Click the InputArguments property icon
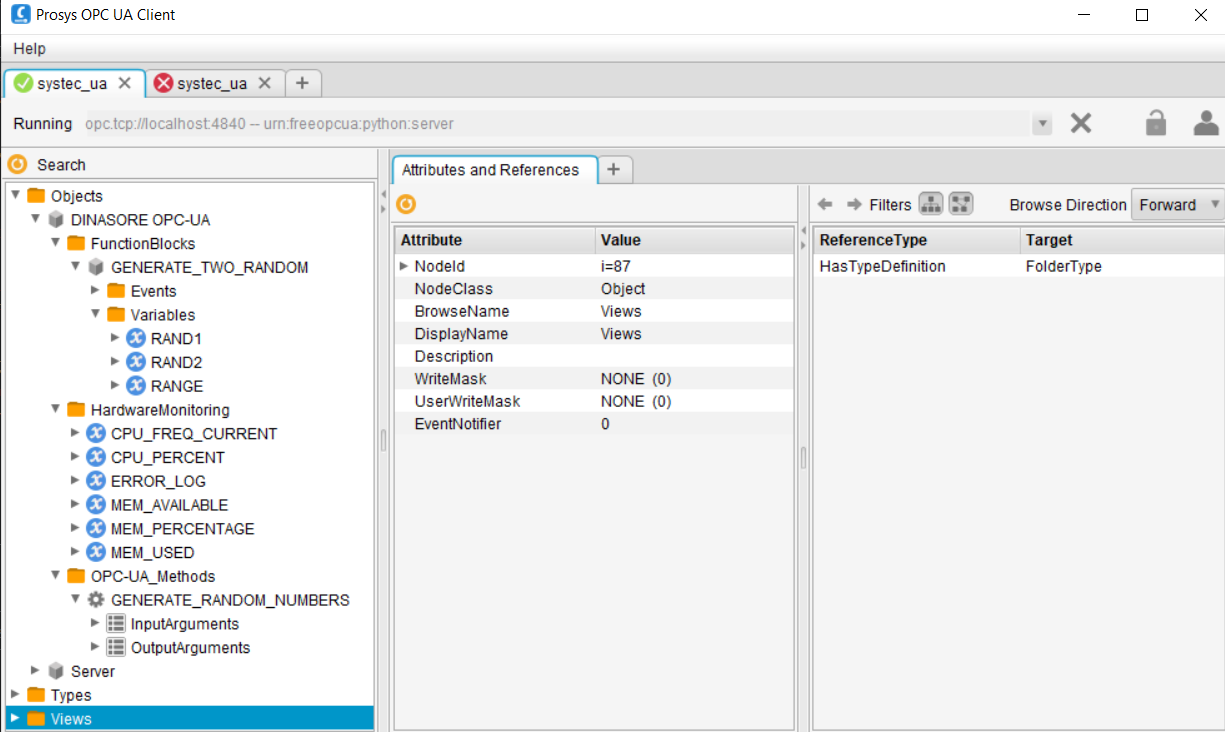This screenshot has width=1225, height=732. (116, 624)
